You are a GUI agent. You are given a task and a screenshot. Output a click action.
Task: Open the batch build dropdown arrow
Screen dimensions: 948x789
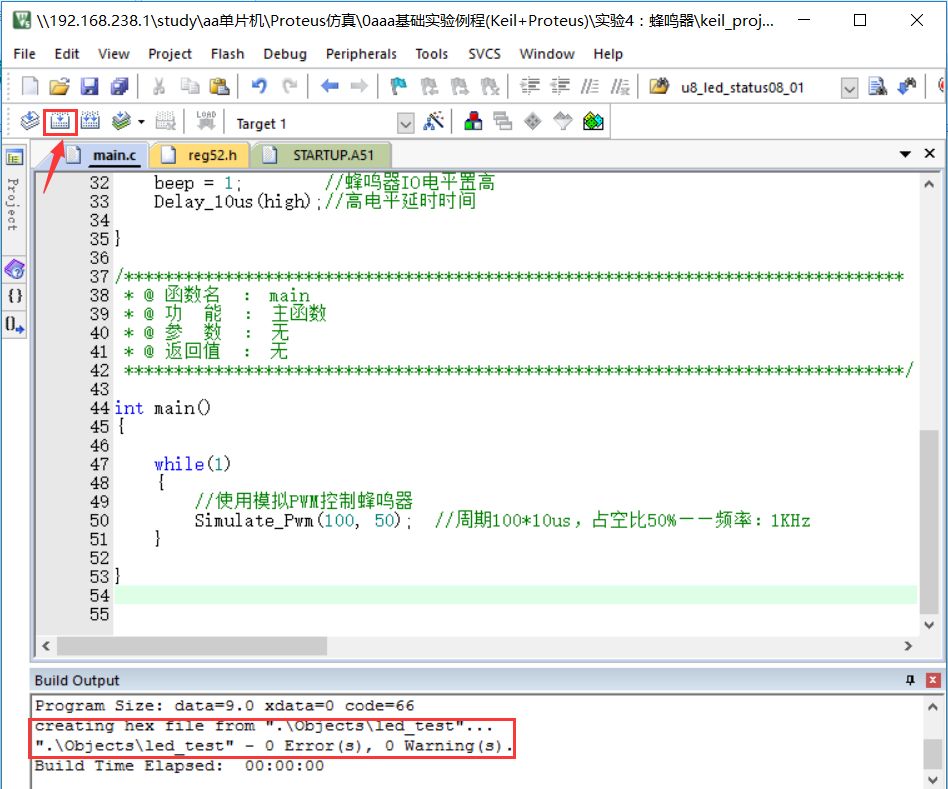click(141, 122)
